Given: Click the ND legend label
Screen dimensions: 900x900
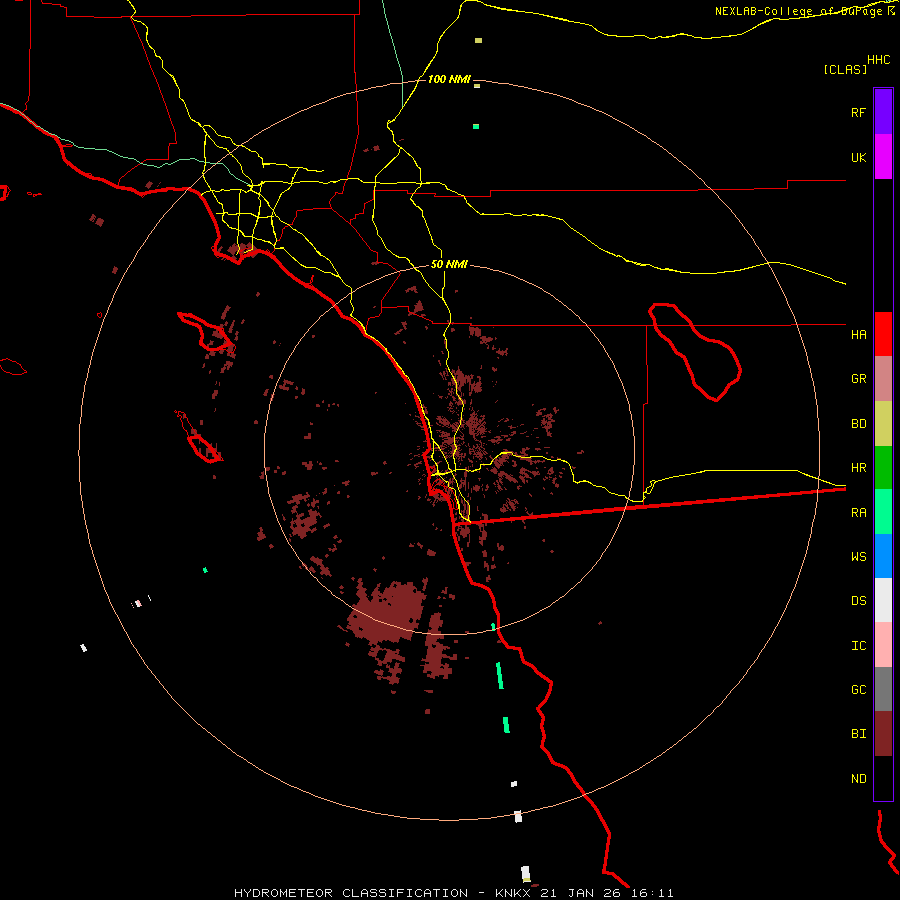Looking at the screenshot, I should pyautogui.click(x=858, y=779).
